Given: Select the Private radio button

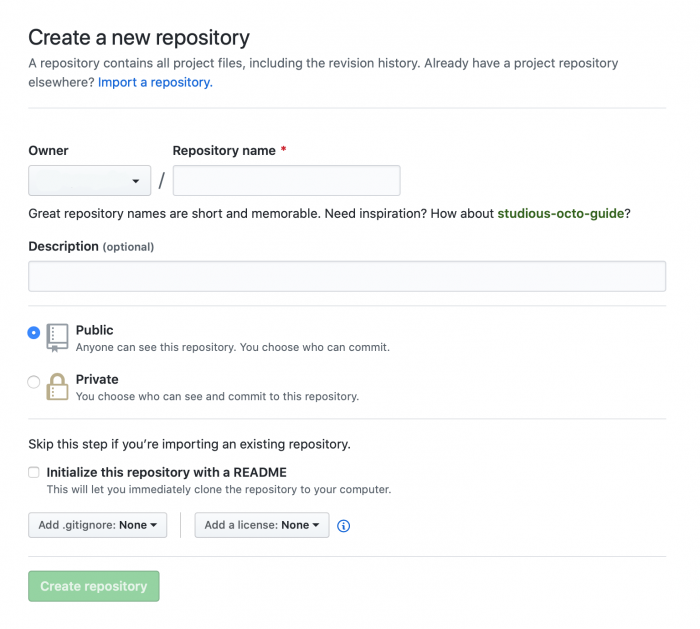Looking at the screenshot, I should coord(33,382).
